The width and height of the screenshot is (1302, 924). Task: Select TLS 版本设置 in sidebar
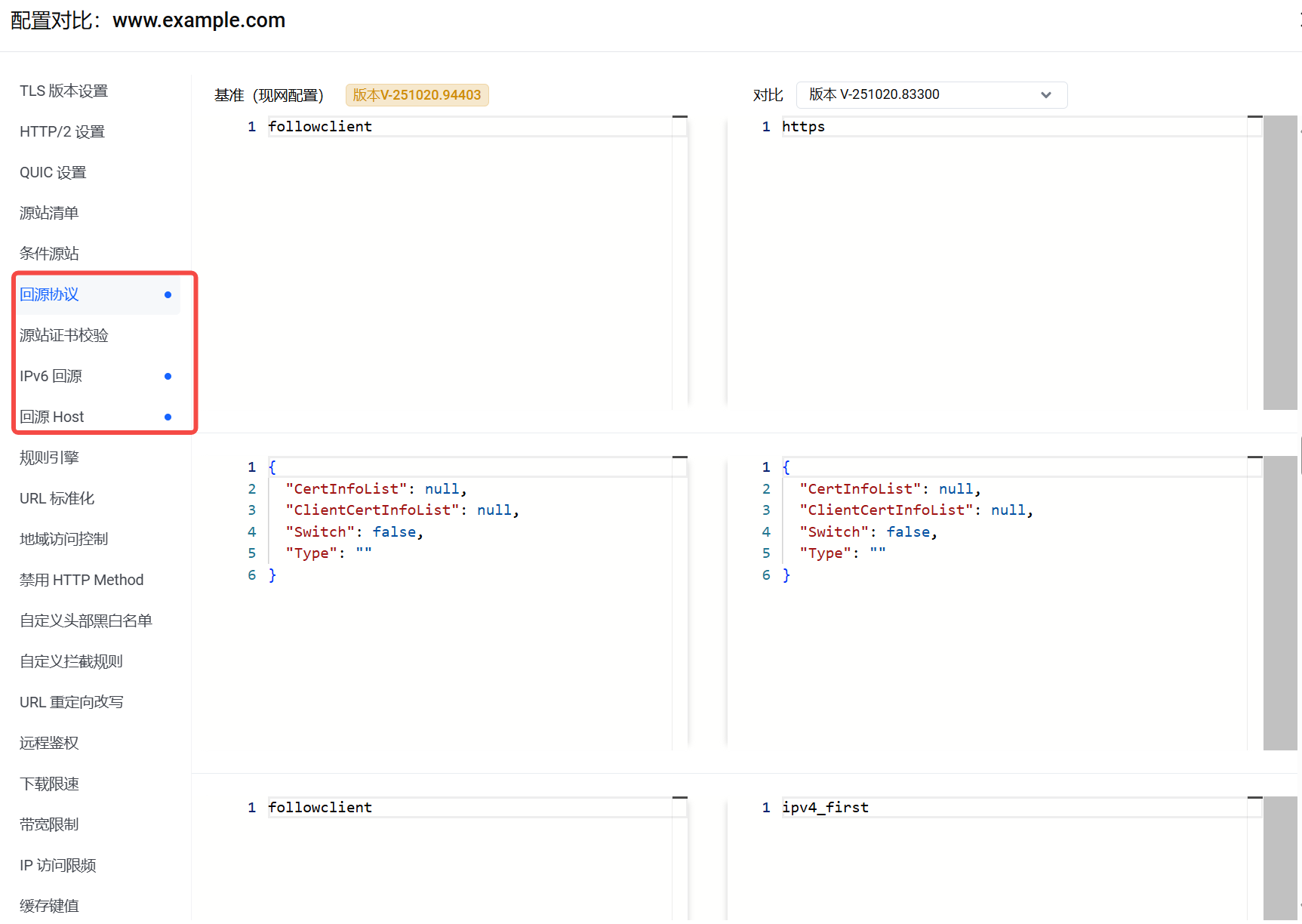click(63, 91)
